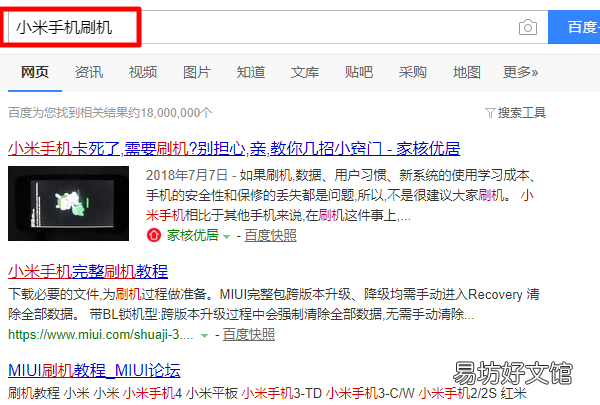Select the 网页 tab
Screen dimensions: 600x405
(x=35, y=72)
